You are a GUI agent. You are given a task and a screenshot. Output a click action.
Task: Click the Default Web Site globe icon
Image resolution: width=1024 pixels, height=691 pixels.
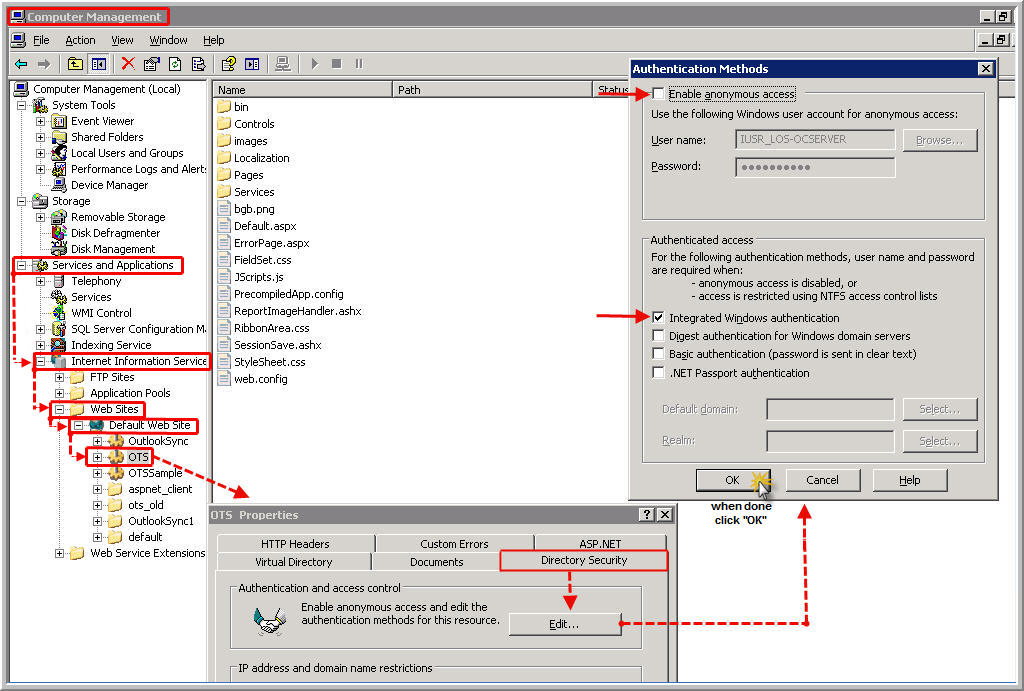tap(97, 425)
